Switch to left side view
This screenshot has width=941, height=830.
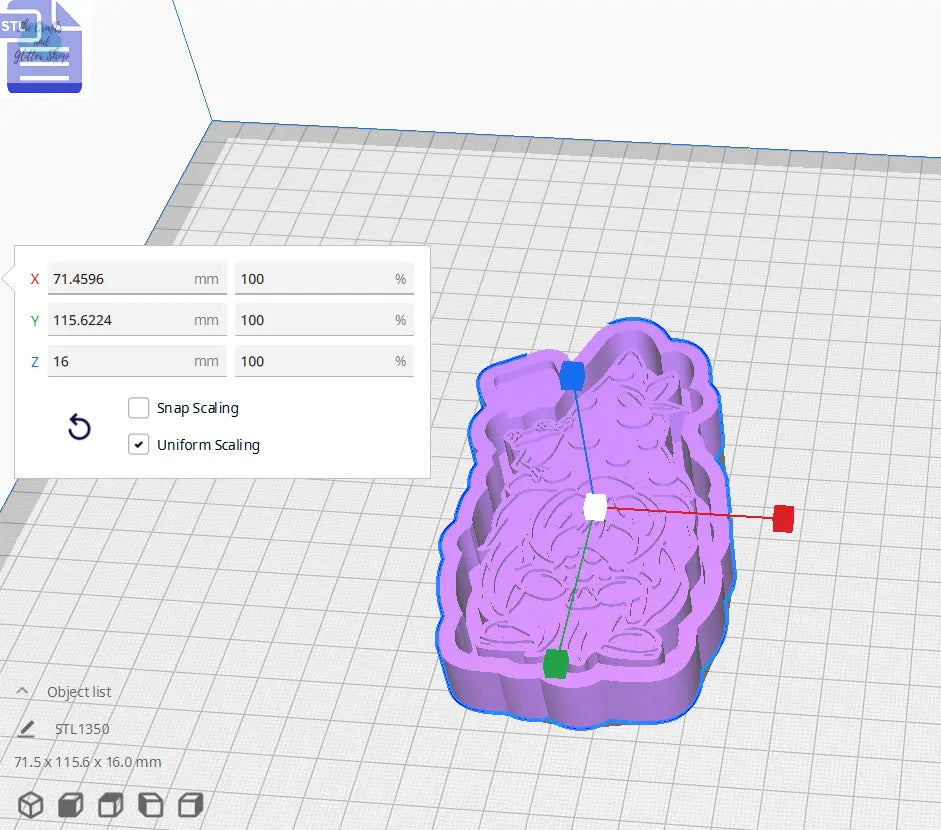(150, 803)
